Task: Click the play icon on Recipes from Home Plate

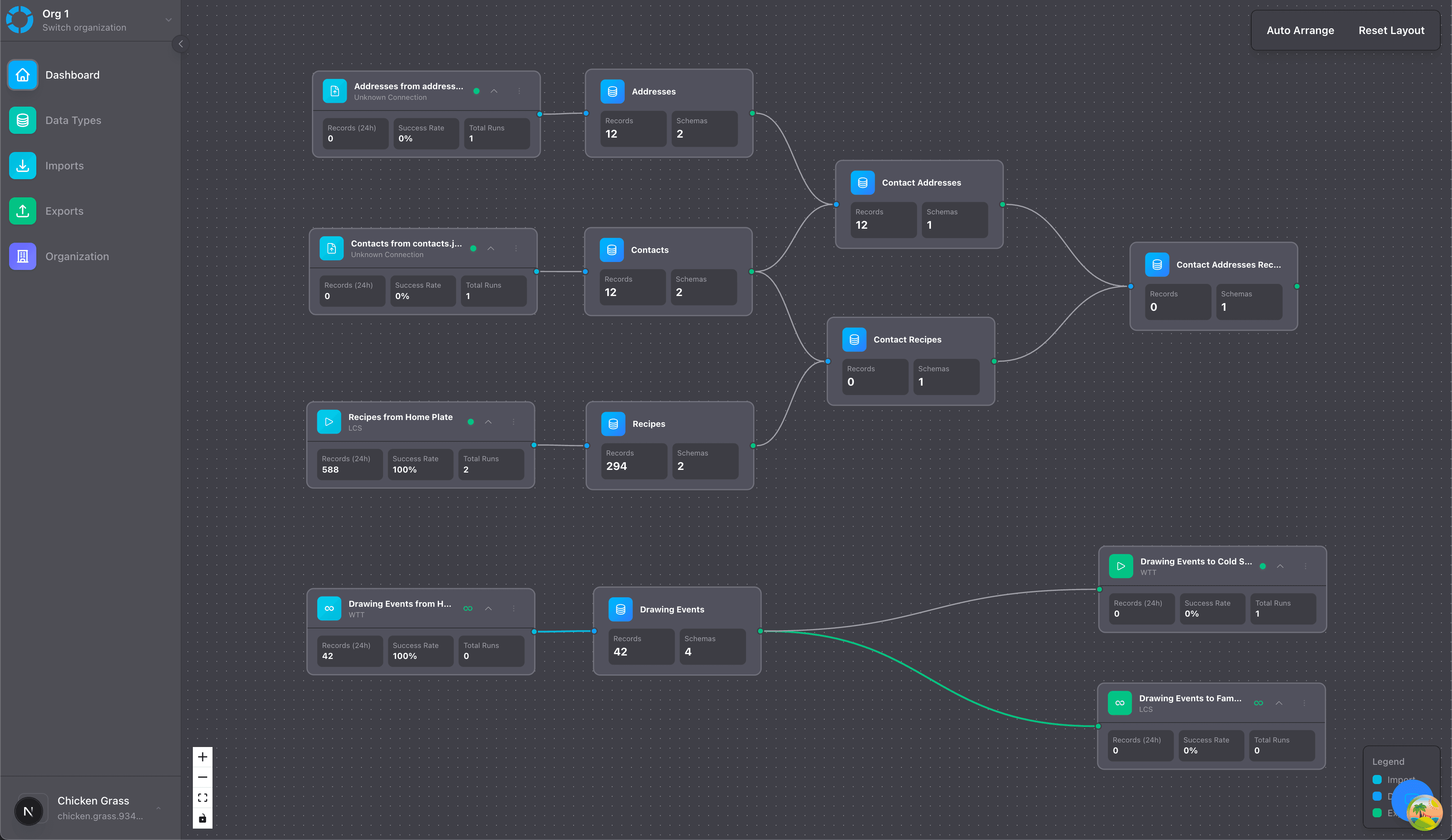Action: click(329, 421)
